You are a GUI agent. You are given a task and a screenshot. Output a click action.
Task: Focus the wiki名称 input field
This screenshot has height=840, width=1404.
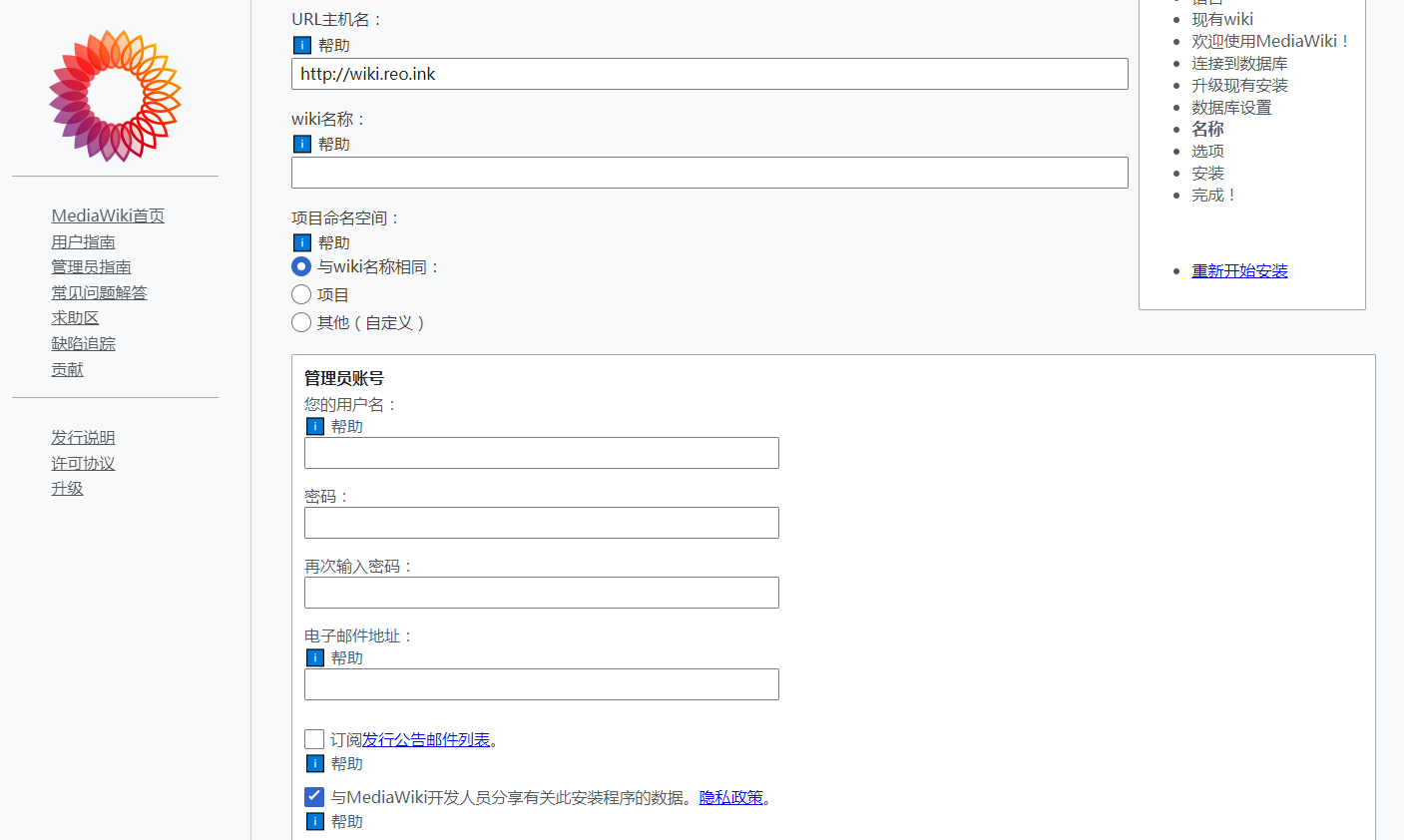coord(708,173)
